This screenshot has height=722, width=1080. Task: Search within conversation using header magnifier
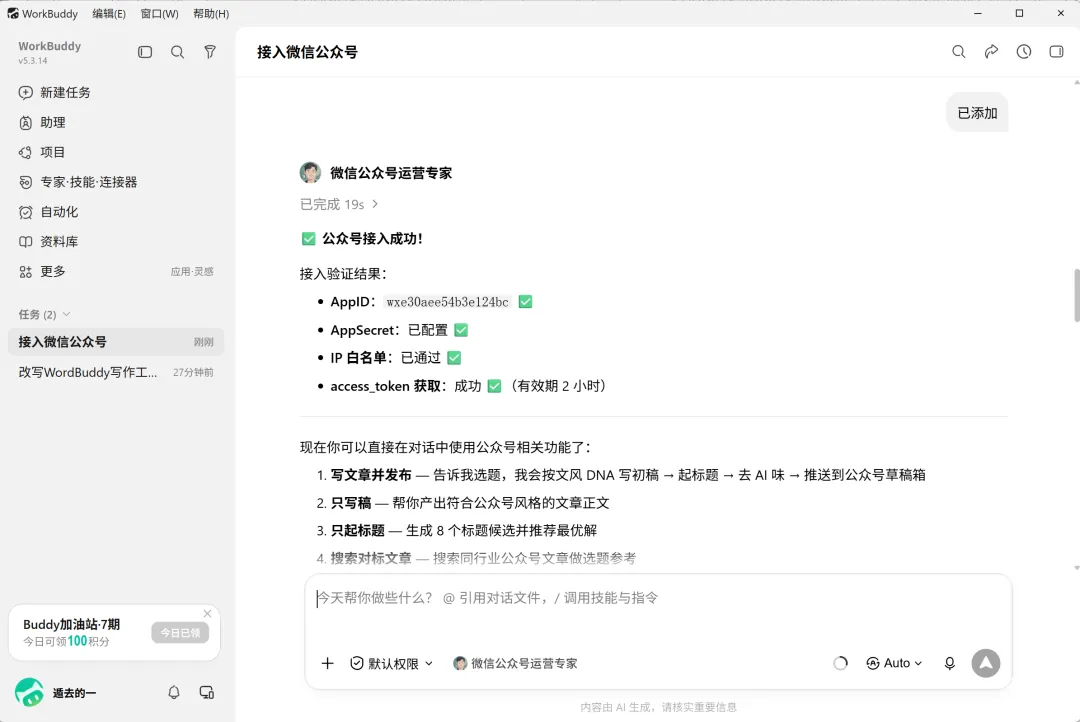[958, 52]
